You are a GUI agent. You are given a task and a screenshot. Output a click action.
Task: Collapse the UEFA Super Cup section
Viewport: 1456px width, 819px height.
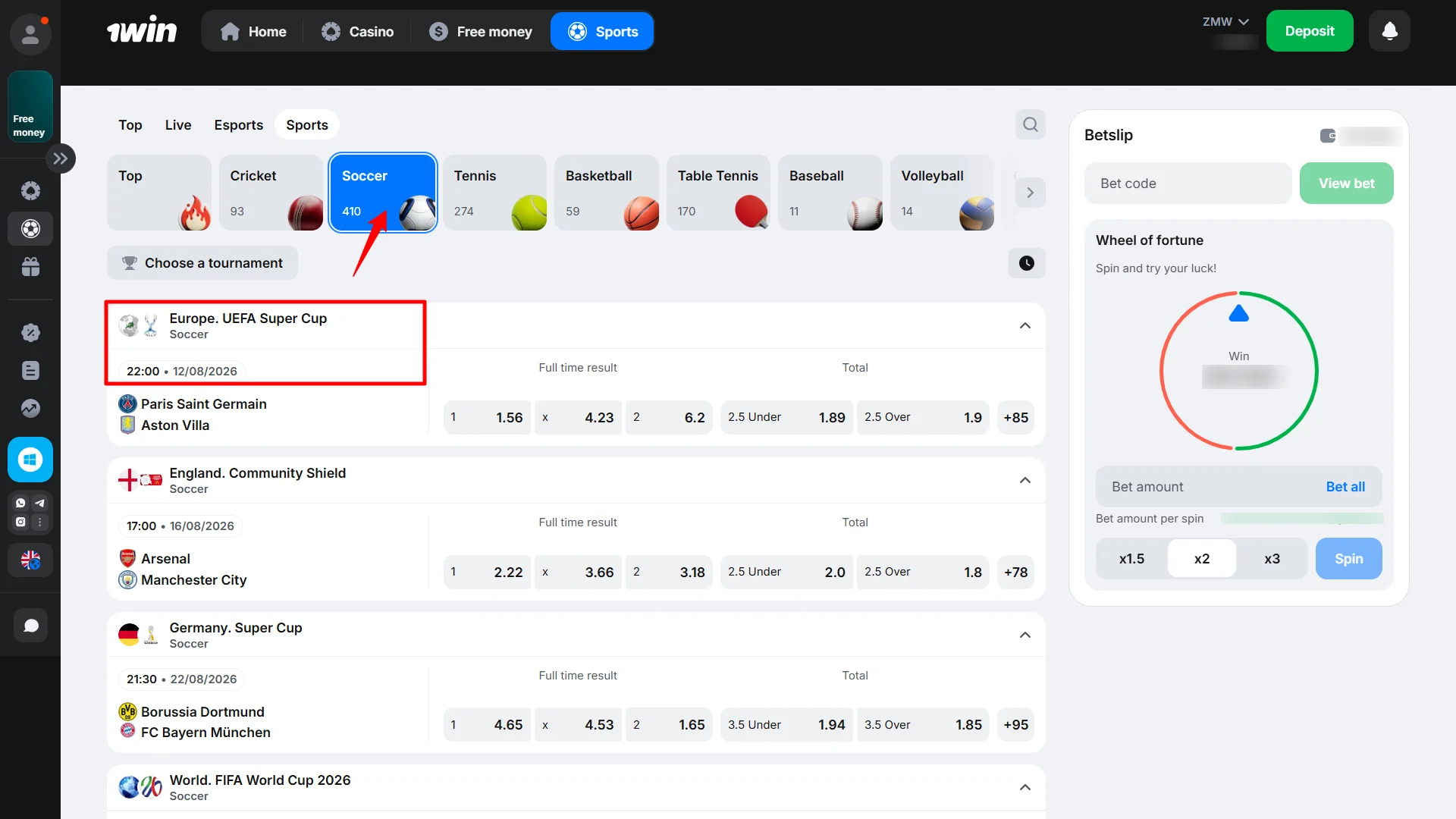pyautogui.click(x=1025, y=326)
